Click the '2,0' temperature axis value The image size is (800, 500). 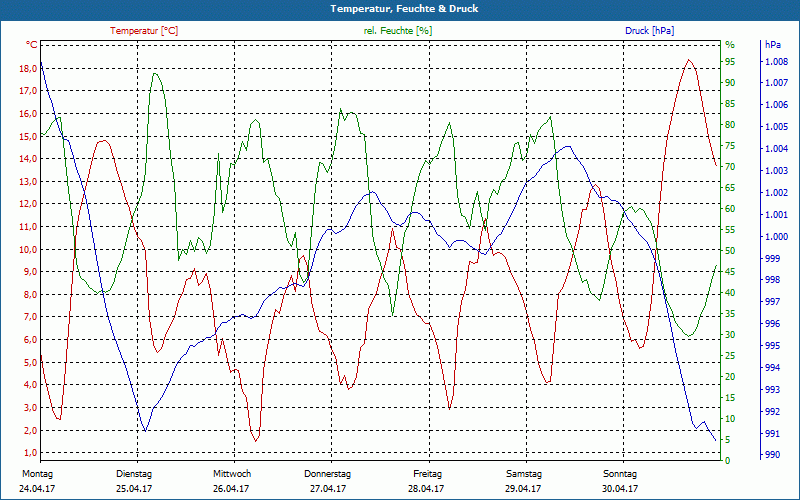click(30, 430)
